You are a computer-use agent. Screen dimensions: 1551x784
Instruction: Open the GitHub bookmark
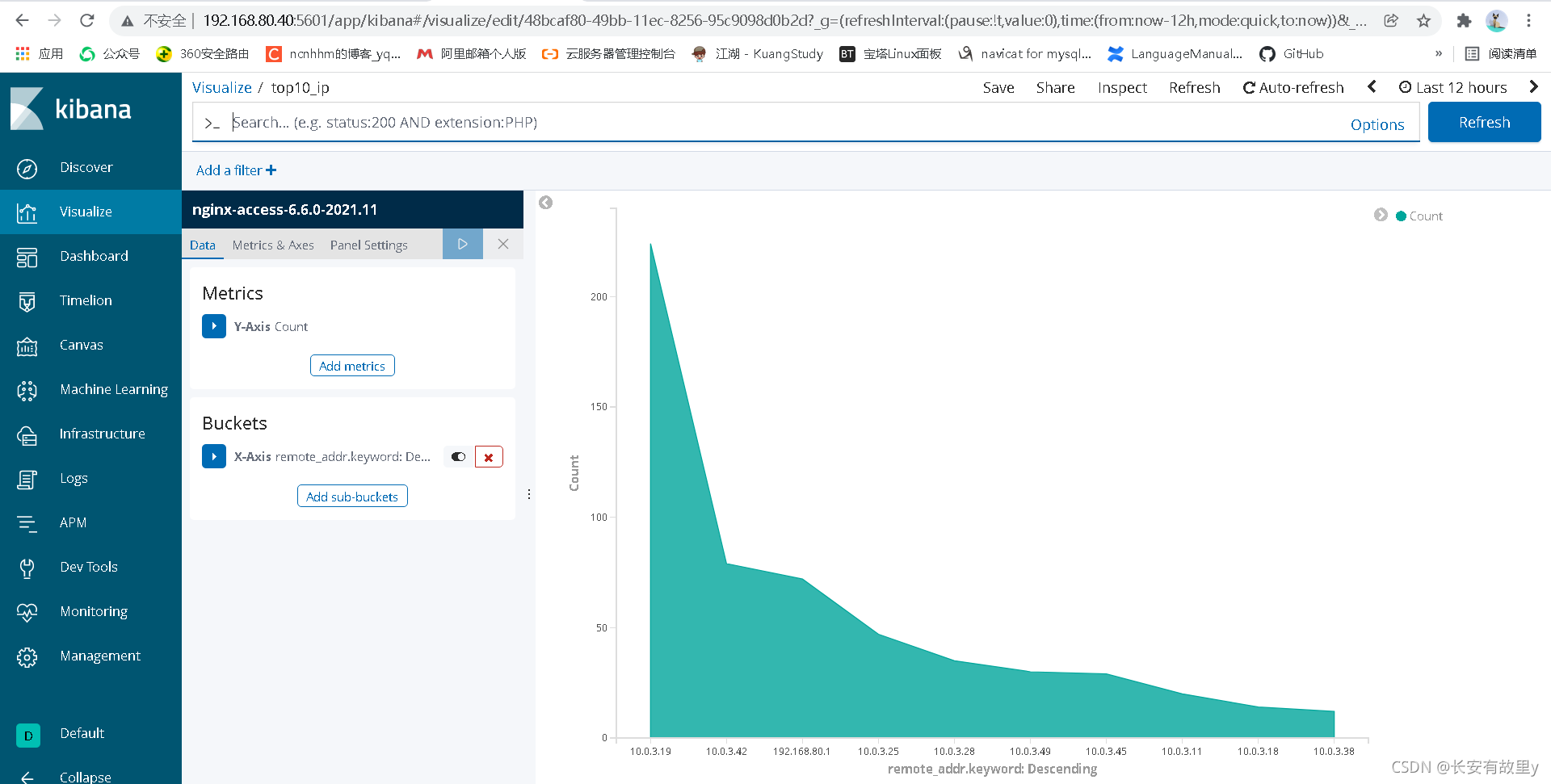[1292, 53]
